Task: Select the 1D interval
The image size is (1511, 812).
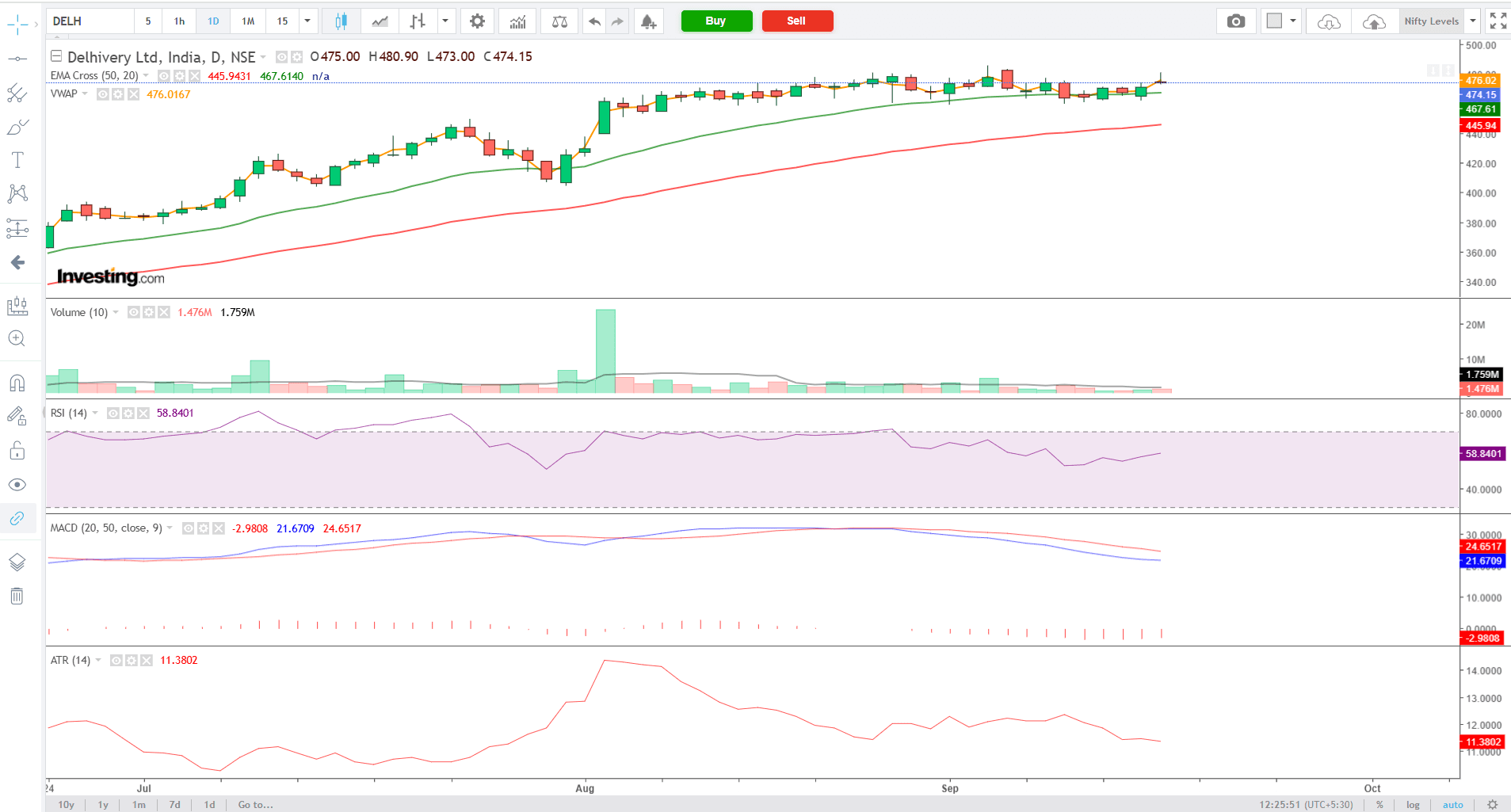Action: (x=213, y=21)
